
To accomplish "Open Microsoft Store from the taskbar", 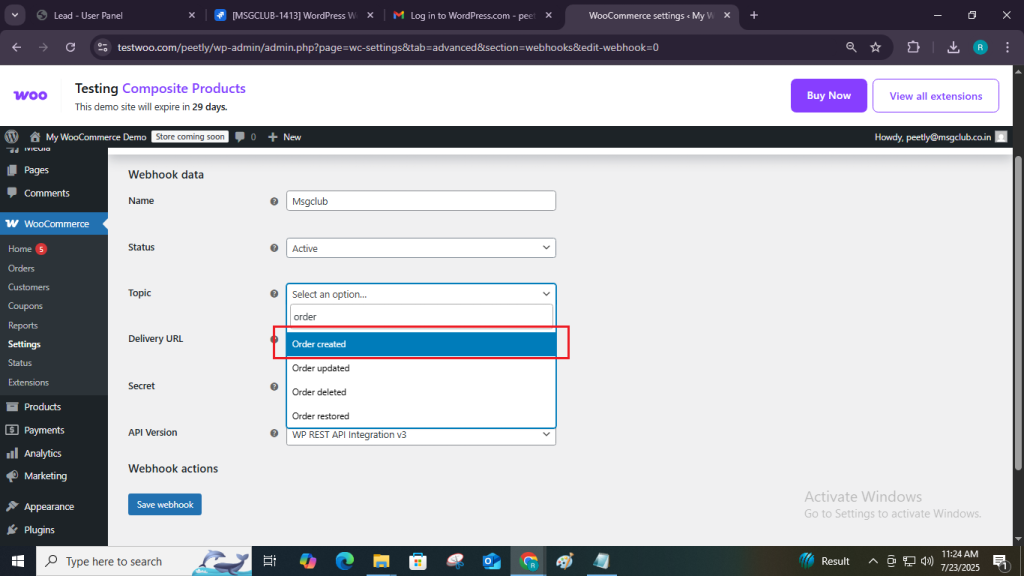I will [x=418, y=561].
